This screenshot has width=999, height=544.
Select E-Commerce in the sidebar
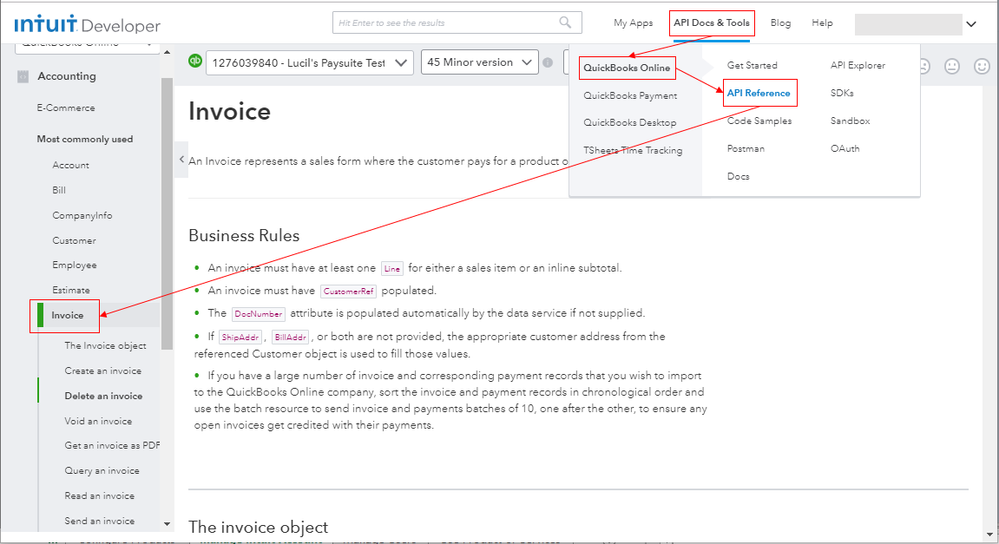[66, 108]
